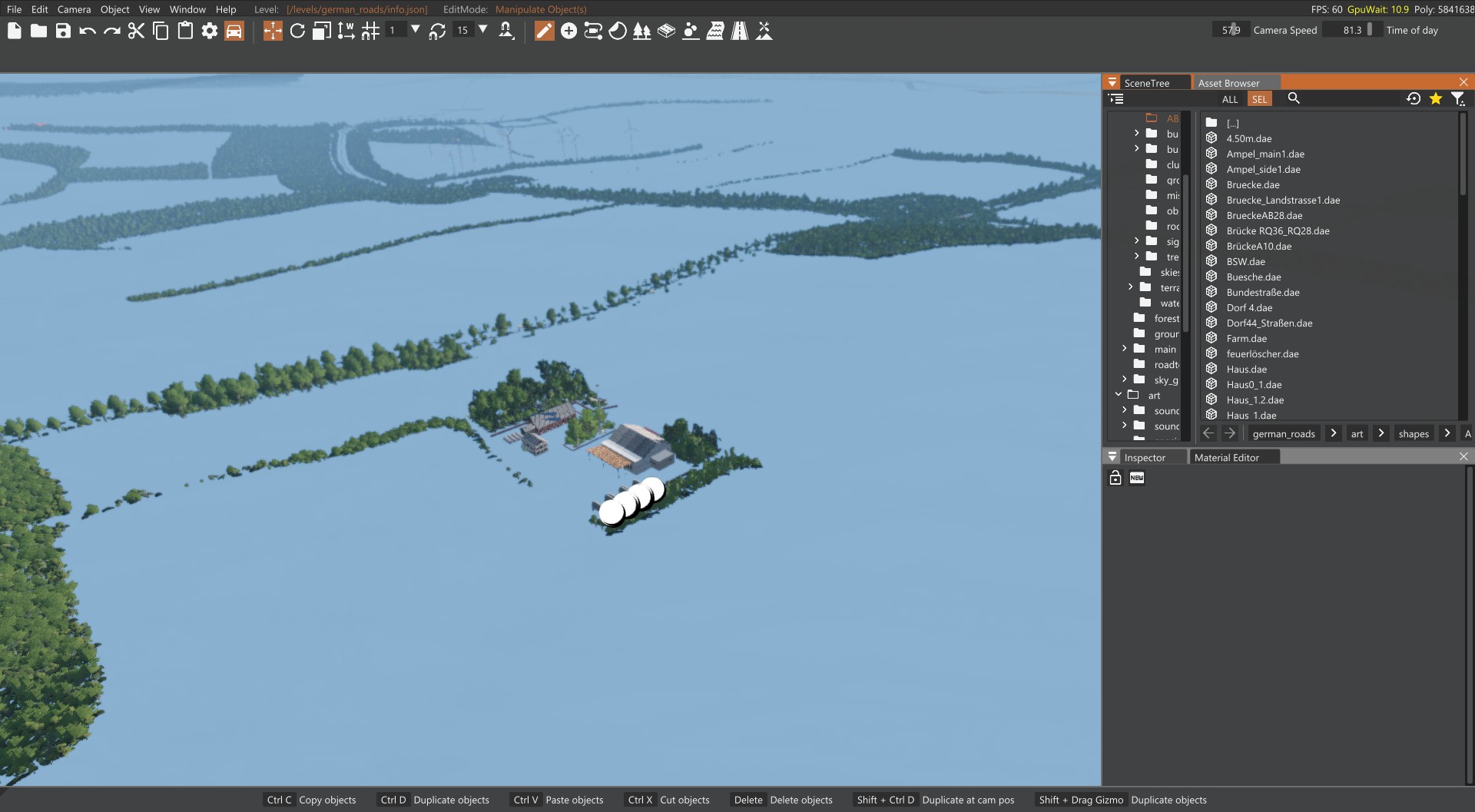This screenshot has width=1475, height=812.
Task: Toggle rotation angle snapping
Action: point(437,31)
